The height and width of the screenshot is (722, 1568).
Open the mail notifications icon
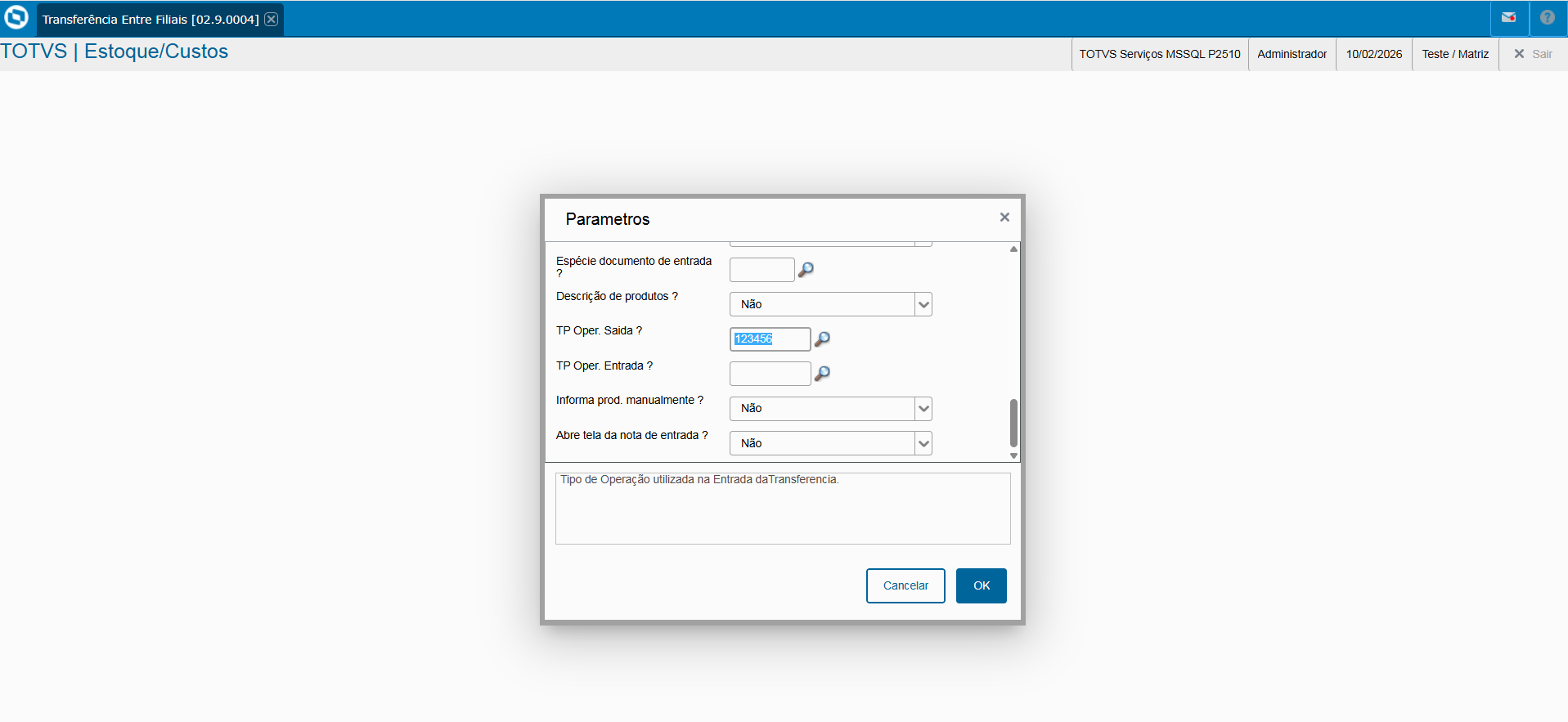1509,17
